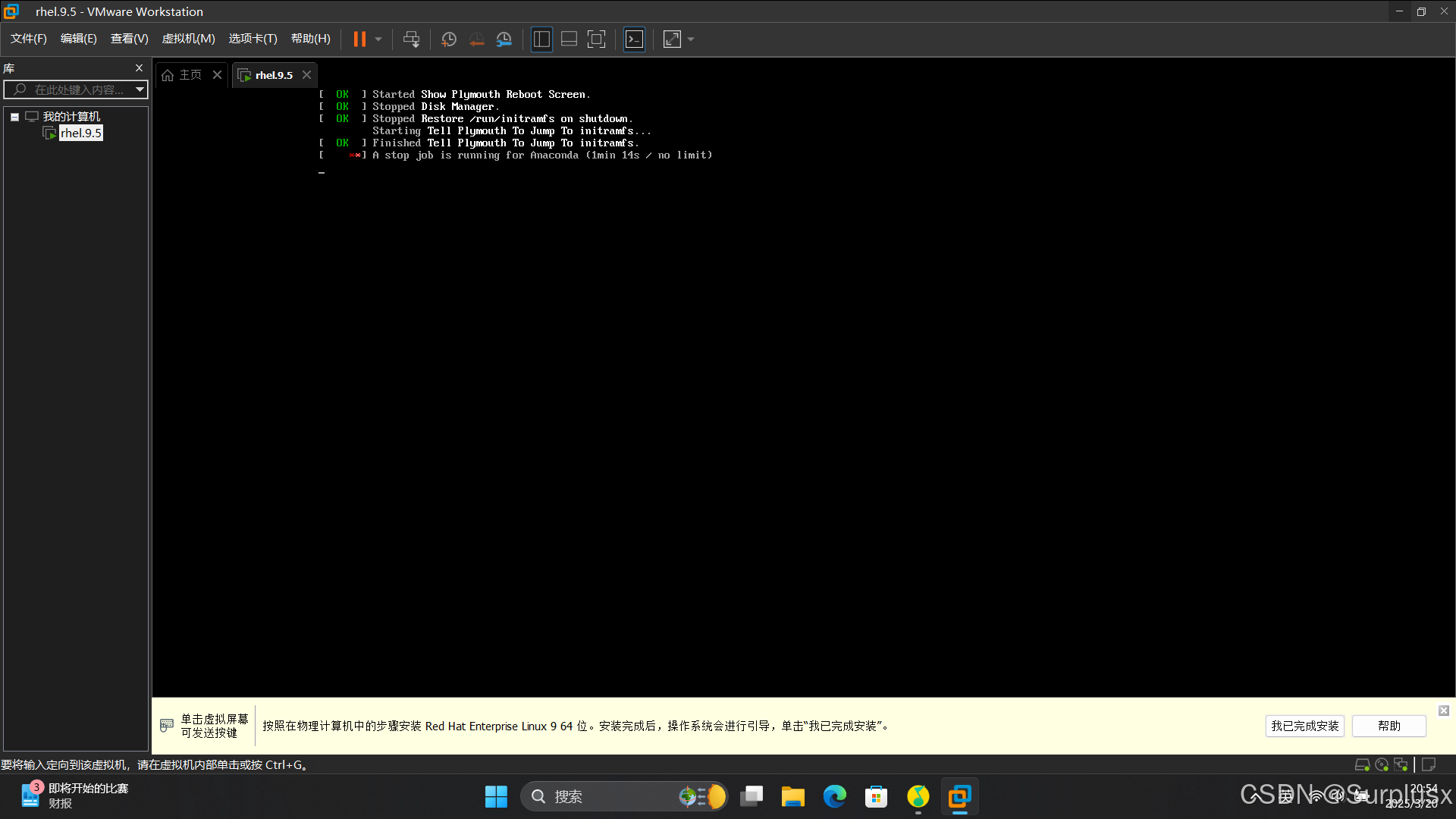This screenshot has height=819, width=1456.
Task: Take a snapshot of the VM
Action: pyautogui.click(x=449, y=39)
